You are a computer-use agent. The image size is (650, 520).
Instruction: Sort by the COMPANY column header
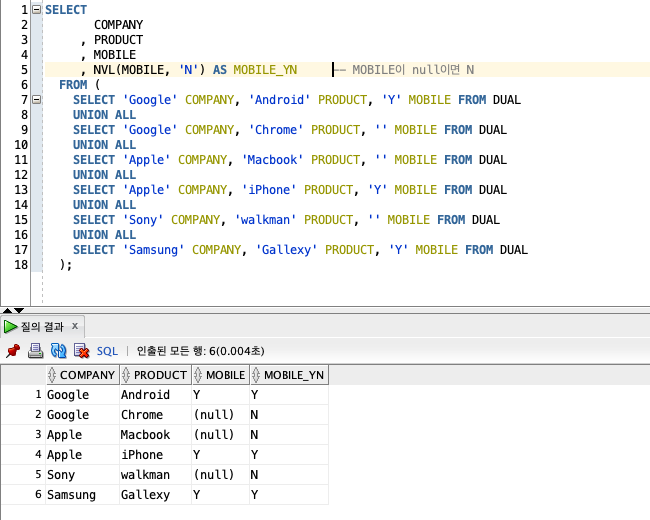tap(82, 375)
